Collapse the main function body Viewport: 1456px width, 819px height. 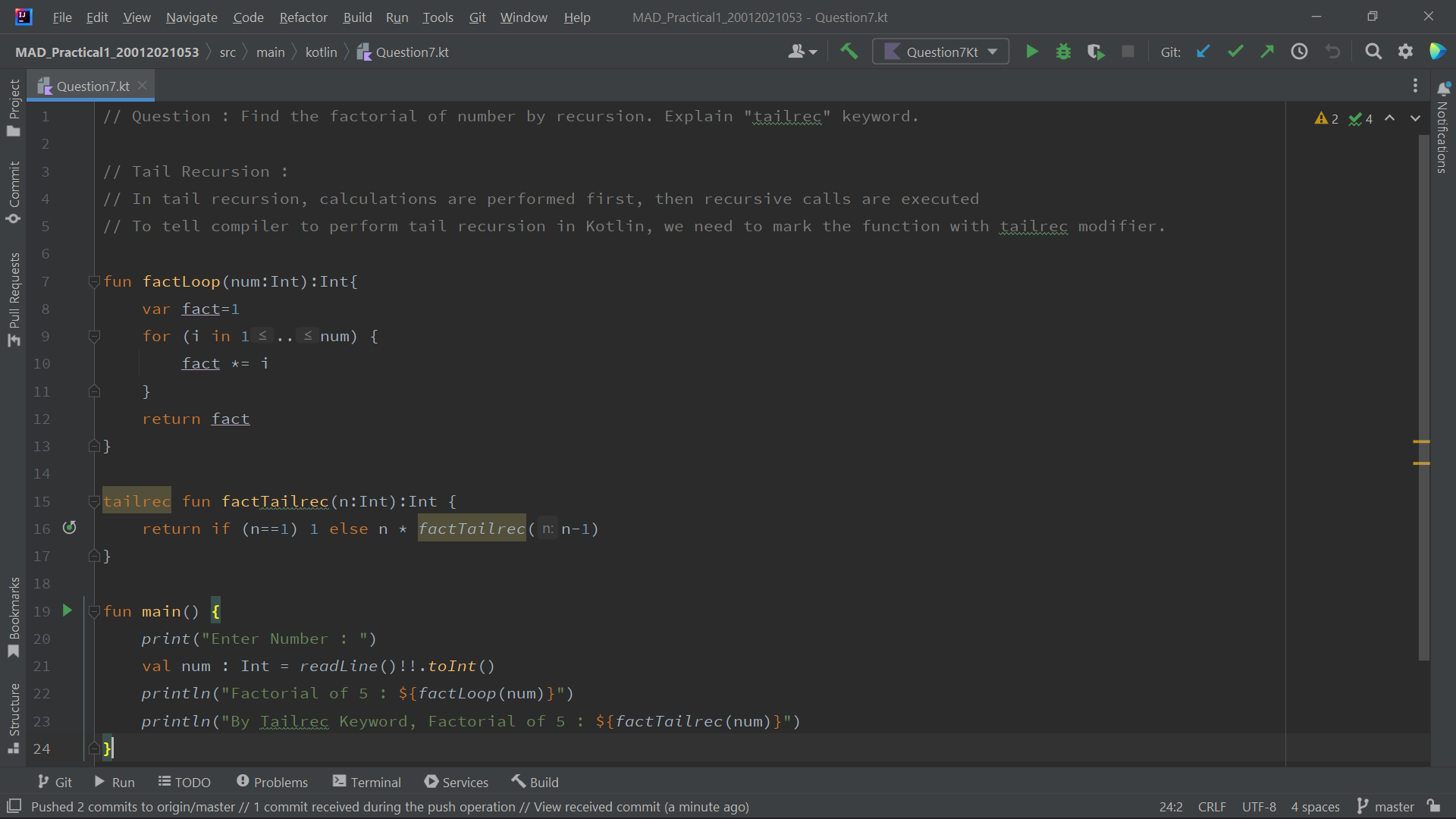[94, 611]
